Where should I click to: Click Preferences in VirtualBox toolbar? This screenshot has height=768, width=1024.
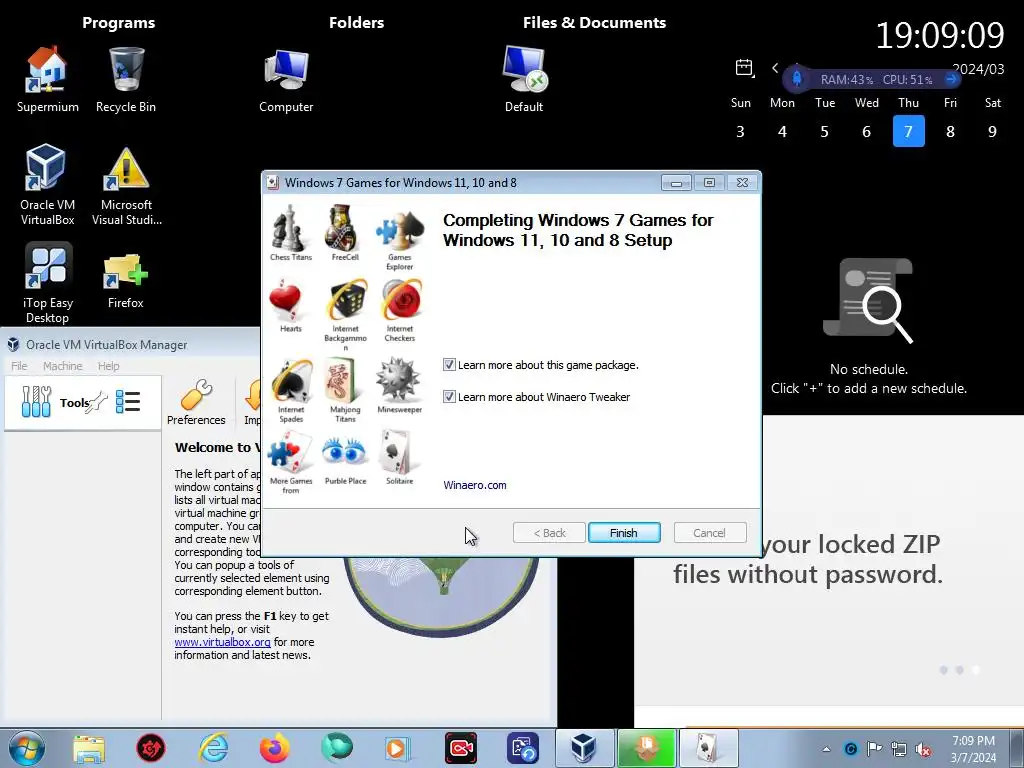pyautogui.click(x=196, y=402)
